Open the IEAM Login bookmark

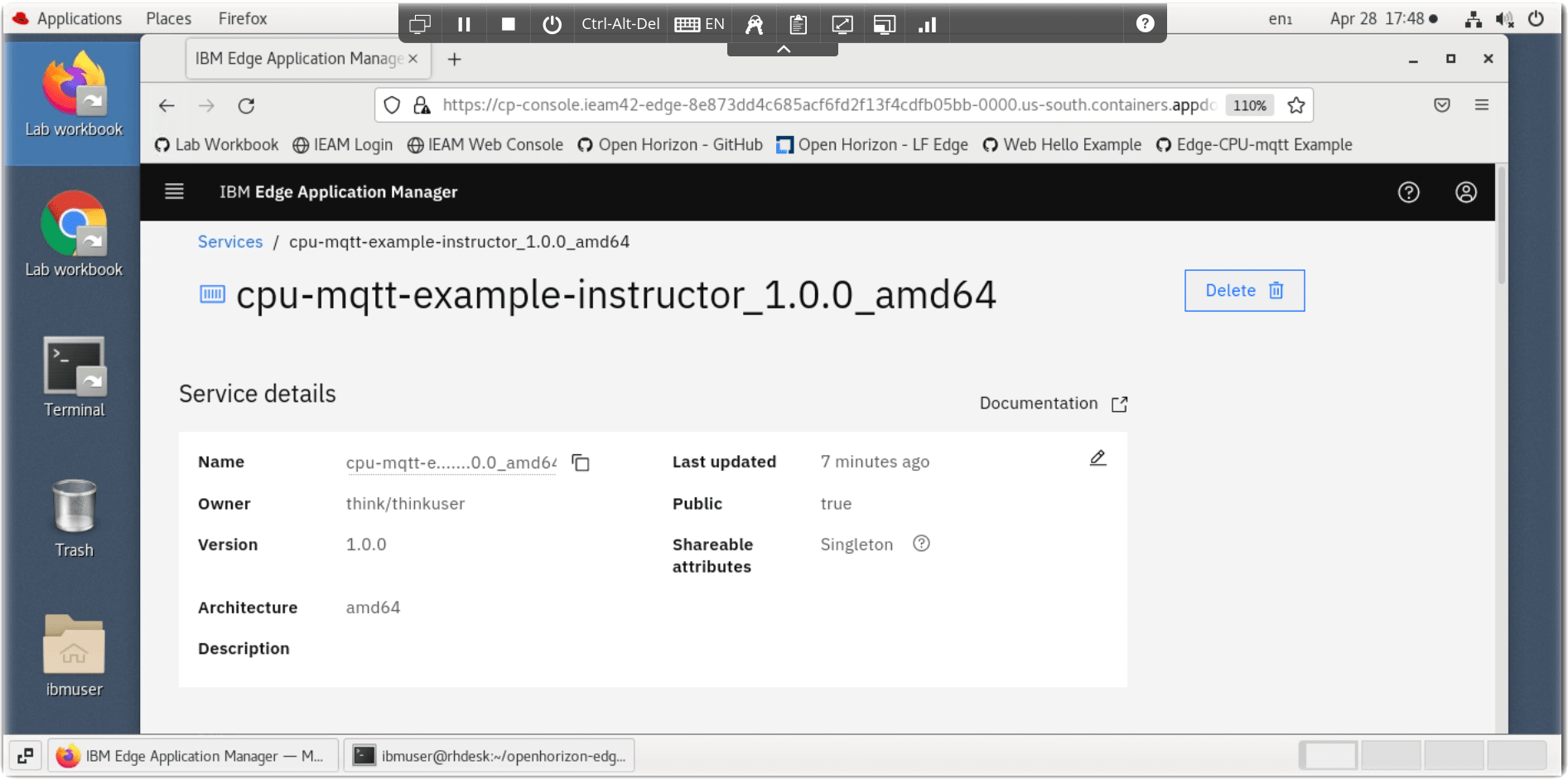pyautogui.click(x=343, y=145)
